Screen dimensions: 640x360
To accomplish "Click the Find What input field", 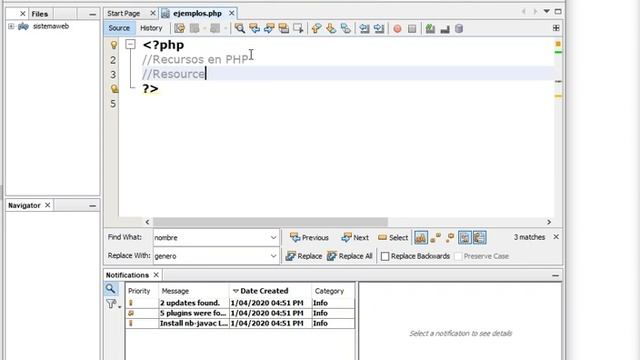I will click(x=211, y=238).
